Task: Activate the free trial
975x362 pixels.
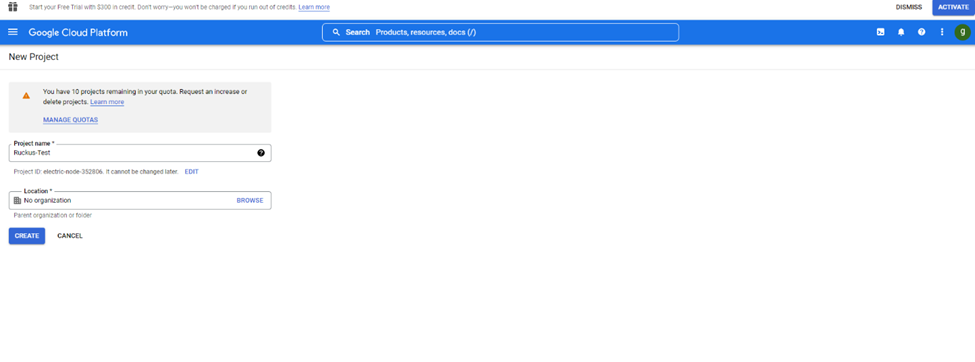Action: [x=953, y=7]
